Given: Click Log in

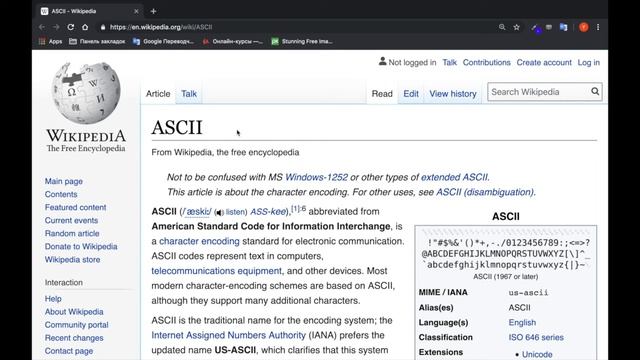Looking at the screenshot, I should point(589,62).
